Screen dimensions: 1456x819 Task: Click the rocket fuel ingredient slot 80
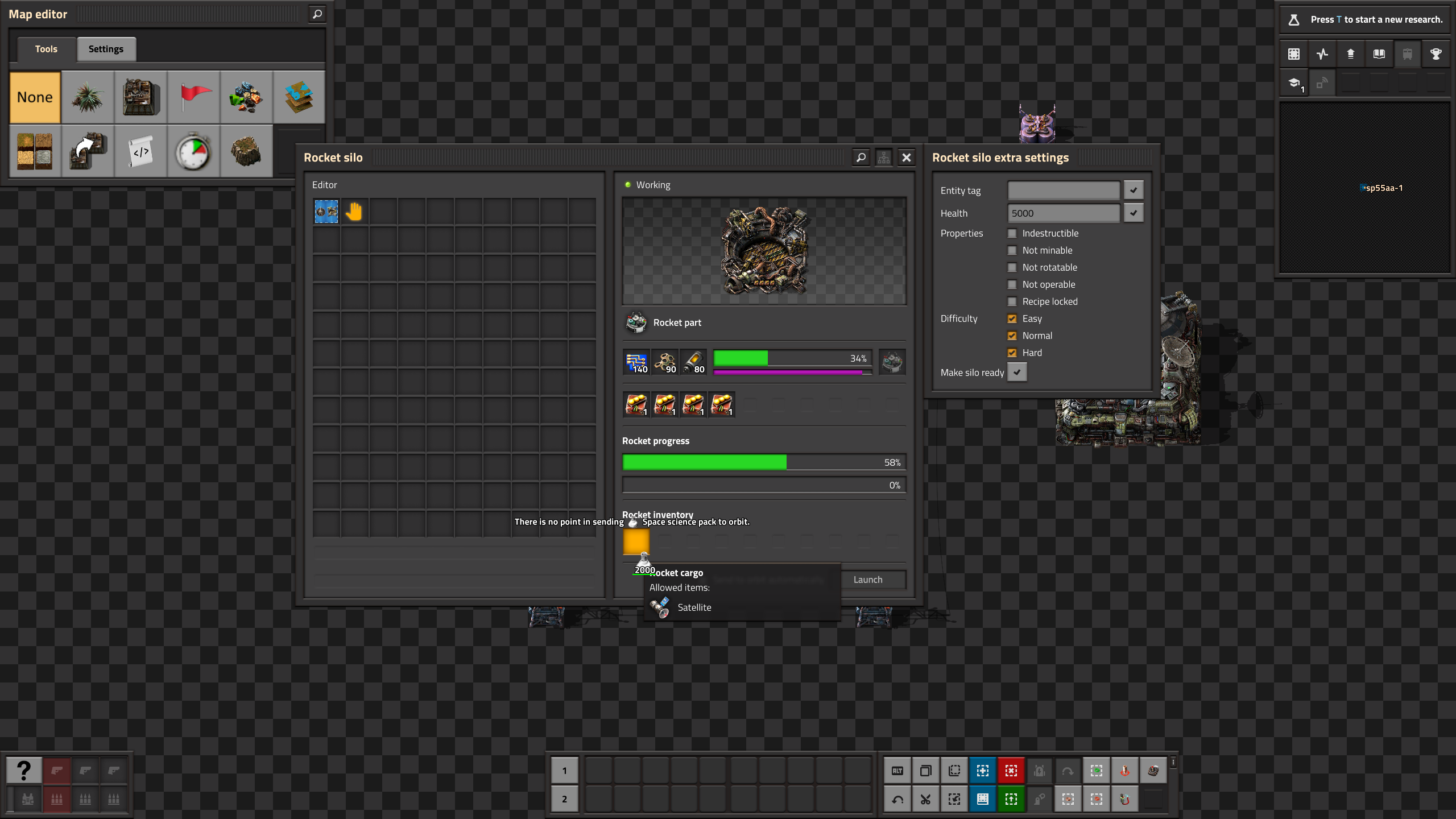693,362
